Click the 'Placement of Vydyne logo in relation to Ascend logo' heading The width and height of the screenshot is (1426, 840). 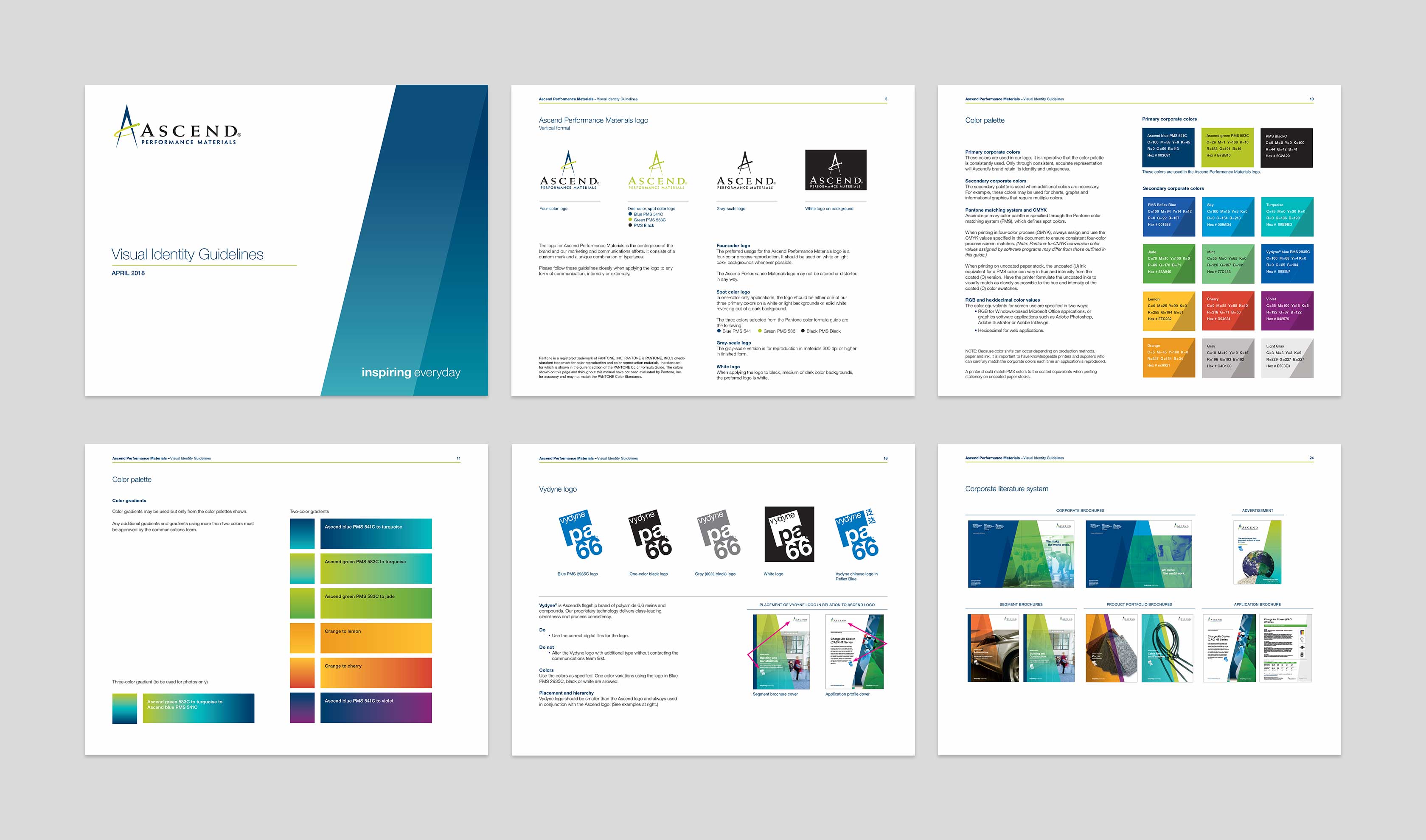(x=817, y=605)
